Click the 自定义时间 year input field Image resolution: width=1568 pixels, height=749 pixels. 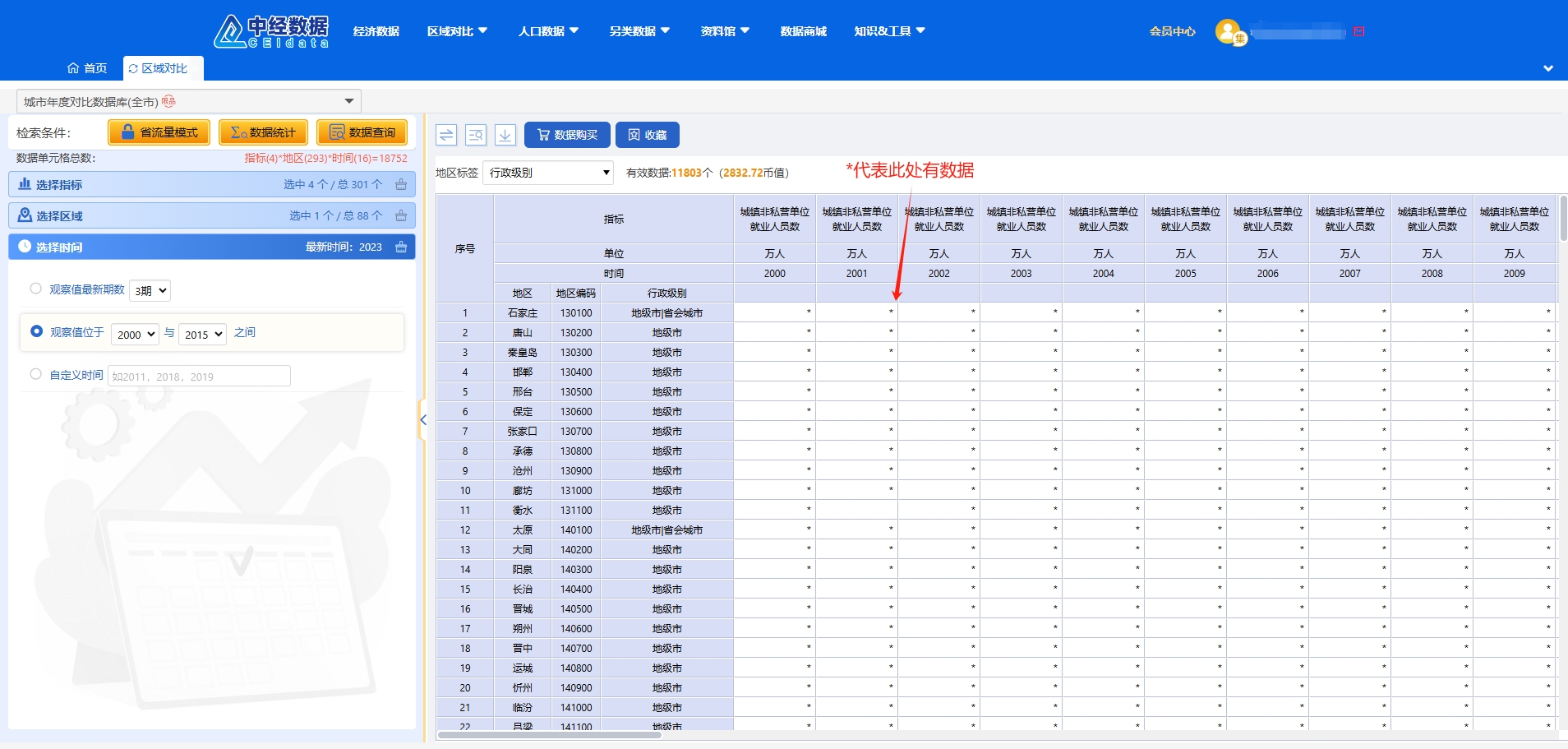pyautogui.click(x=200, y=377)
